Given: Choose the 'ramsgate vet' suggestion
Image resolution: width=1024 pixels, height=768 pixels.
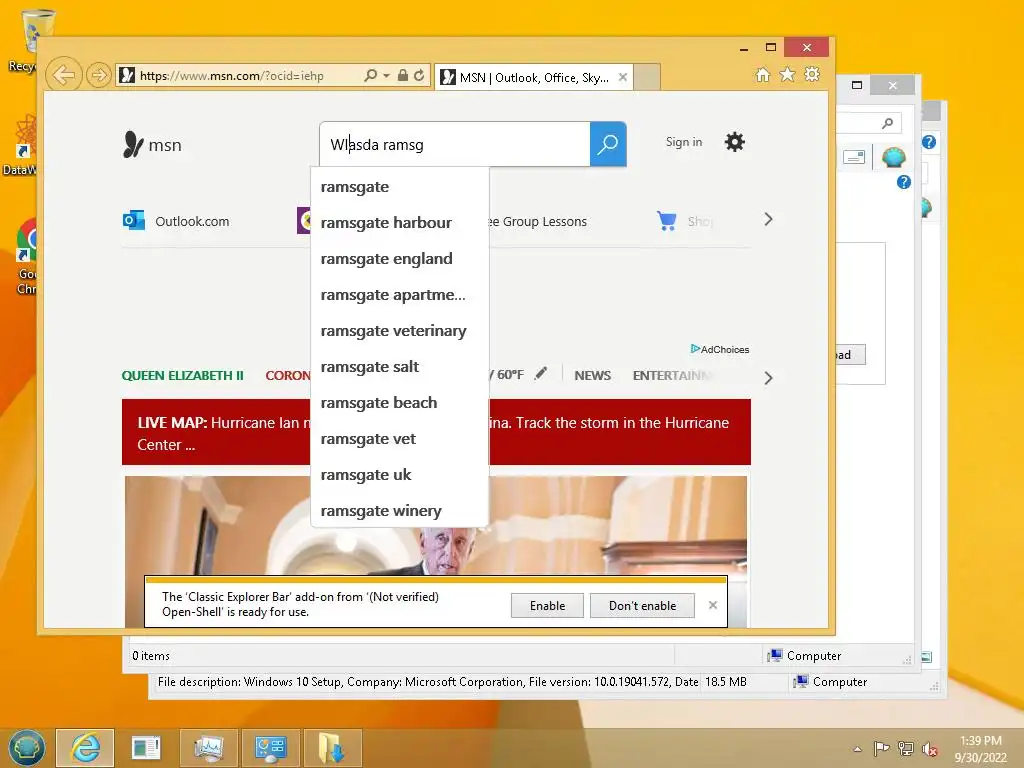Looking at the screenshot, I should tap(400, 439).
